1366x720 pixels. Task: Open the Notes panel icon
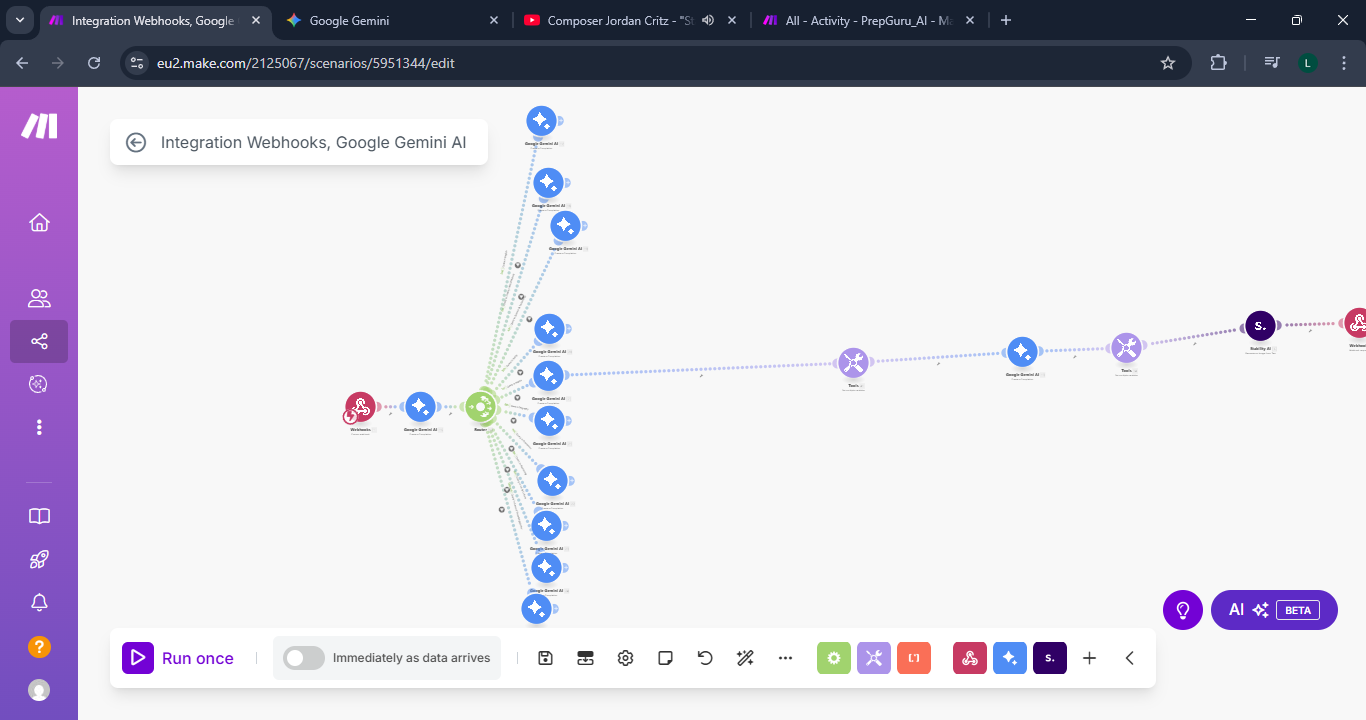pyautogui.click(x=665, y=658)
